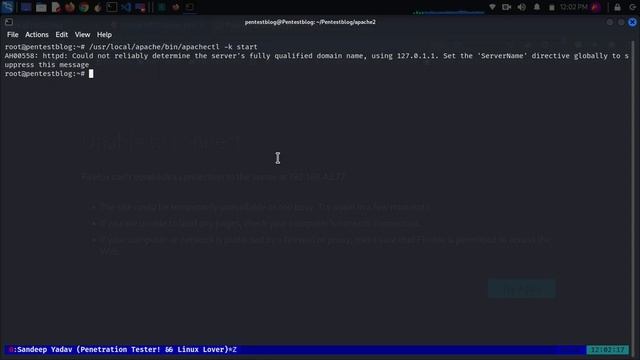The image size is (640, 360).
Task: Open the screenshot tool panel launcher
Action: 140,7
